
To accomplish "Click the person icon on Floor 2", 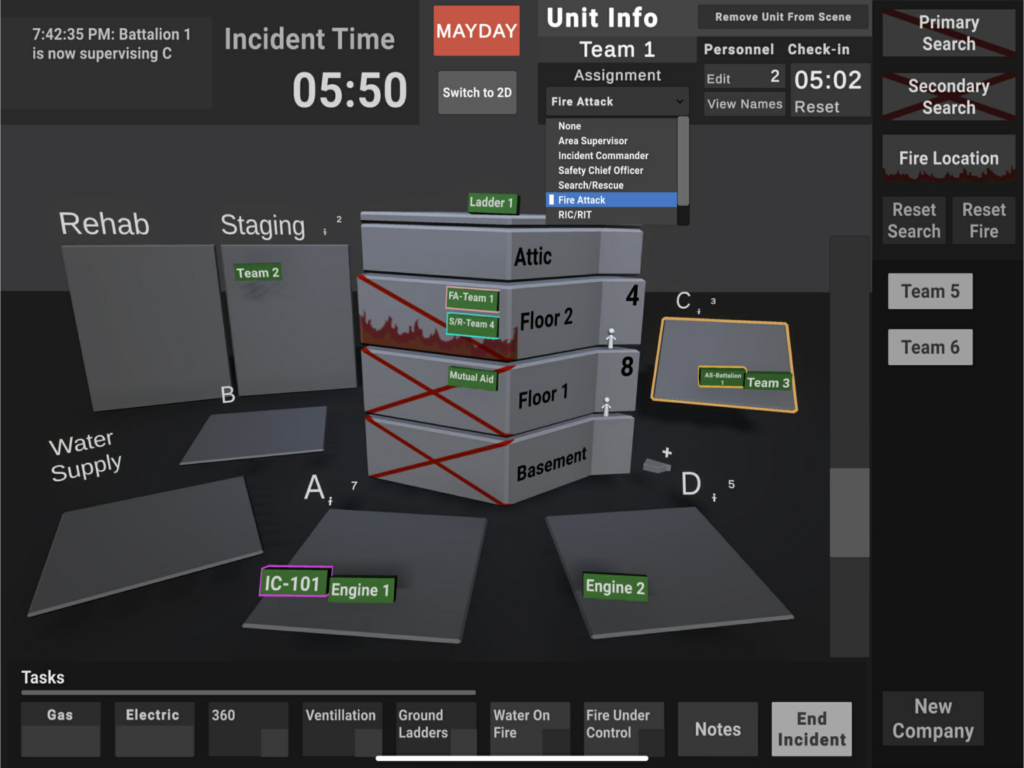I will pyautogui.click(x=610, y=338).
